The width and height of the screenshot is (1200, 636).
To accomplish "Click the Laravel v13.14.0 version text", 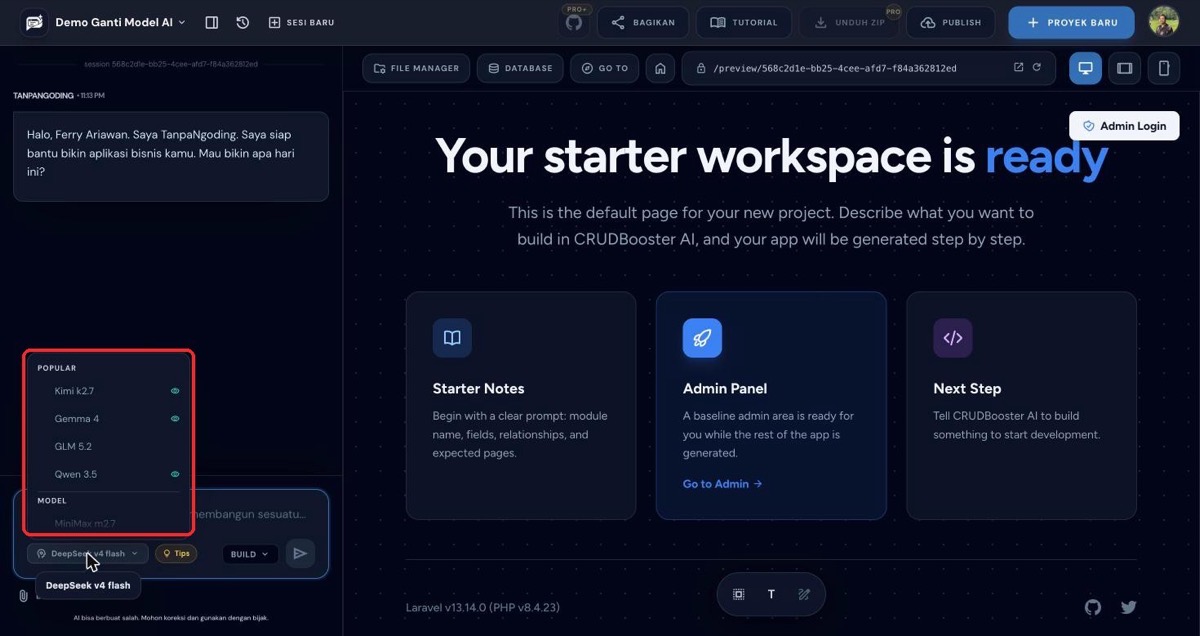I will tap(483, 607).
